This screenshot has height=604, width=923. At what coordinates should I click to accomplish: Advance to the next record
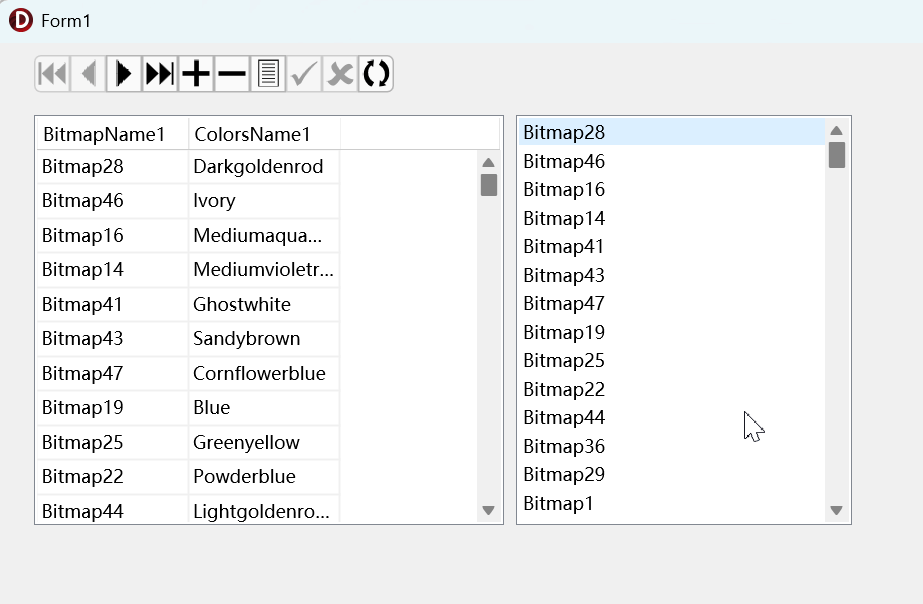pos(124,73)
